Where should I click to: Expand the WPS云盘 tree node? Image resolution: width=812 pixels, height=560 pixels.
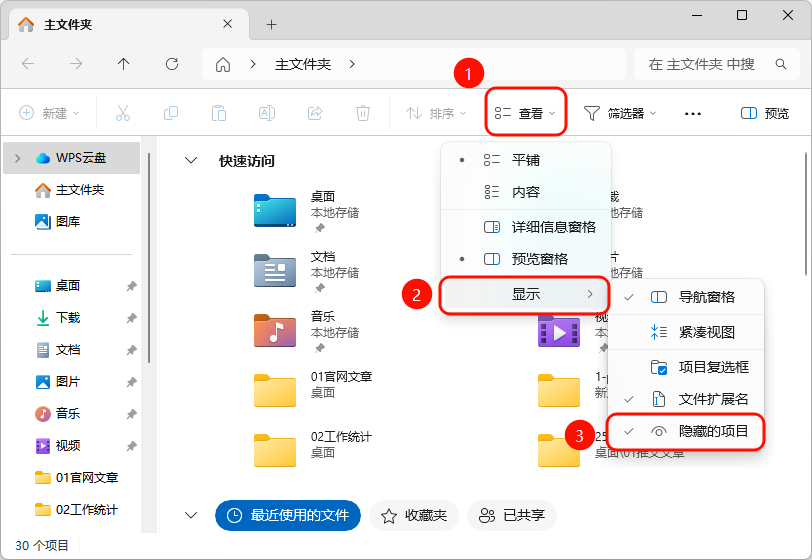tap(18, 158)
